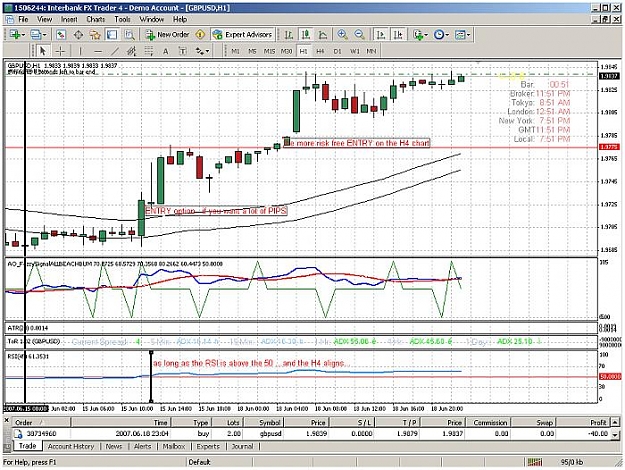
Task: Select the equidistant channel tool
Action: point(132,51)
